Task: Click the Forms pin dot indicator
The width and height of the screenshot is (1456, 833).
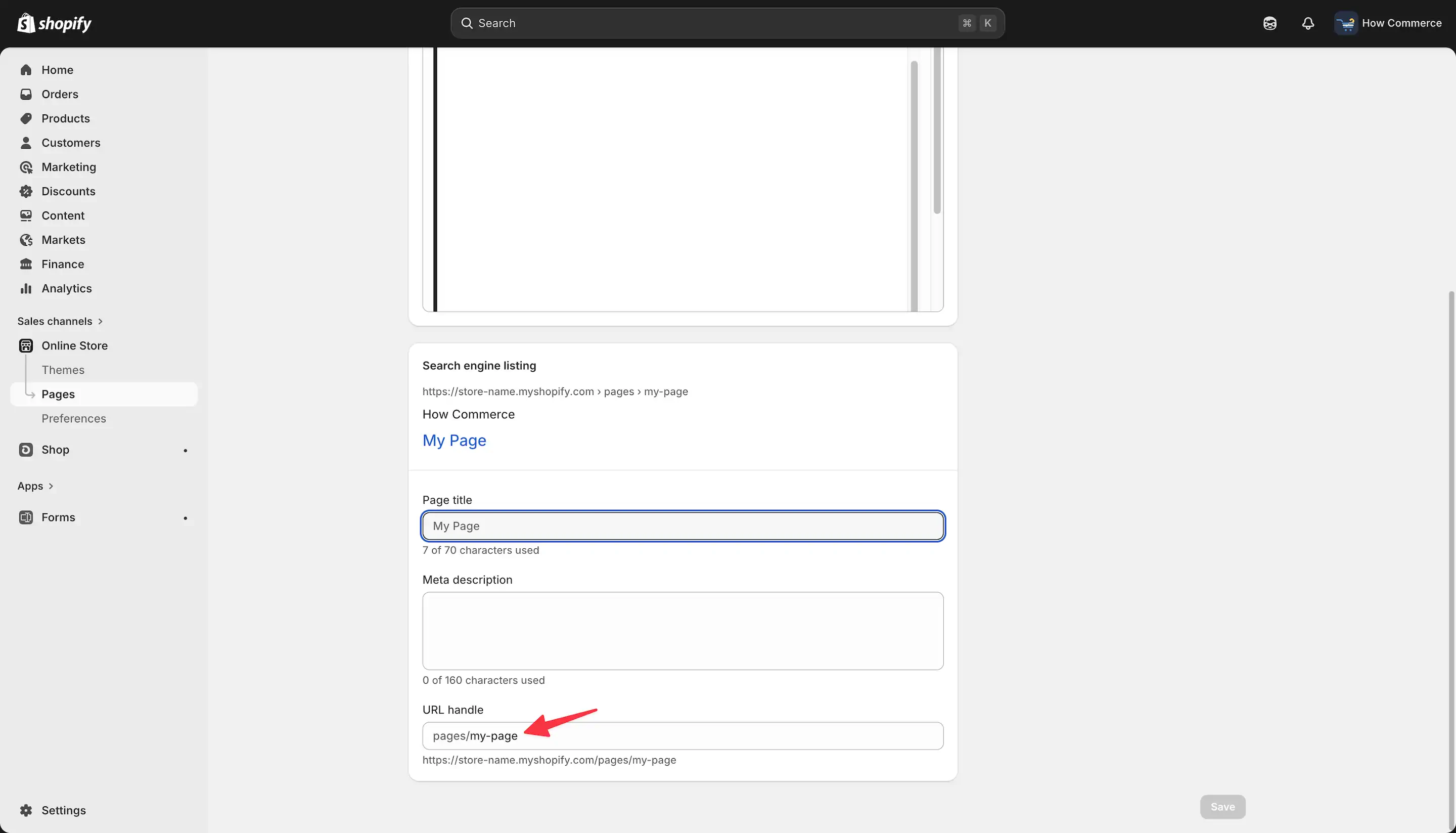Action: pos(186,518)
